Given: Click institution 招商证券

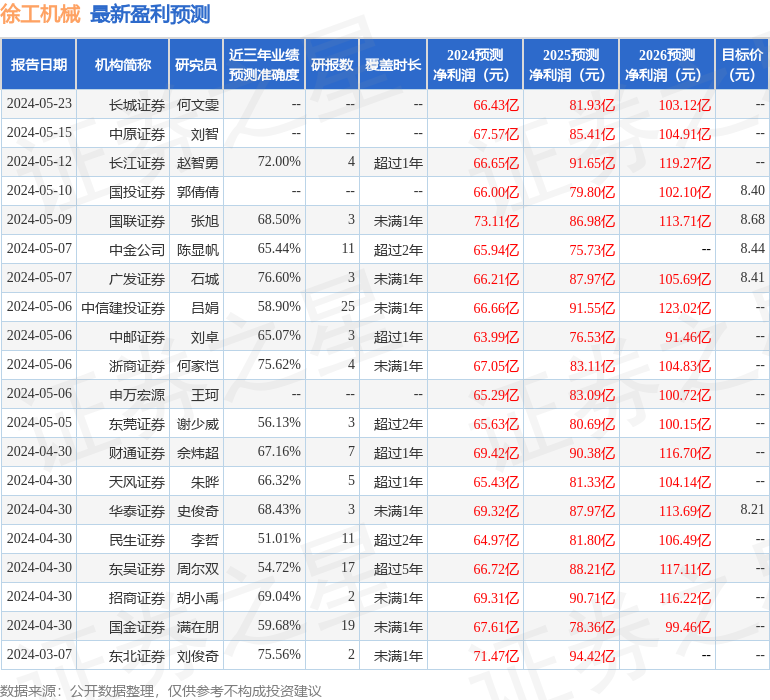Looking at the screenshot, I should (x=137, y=598).
